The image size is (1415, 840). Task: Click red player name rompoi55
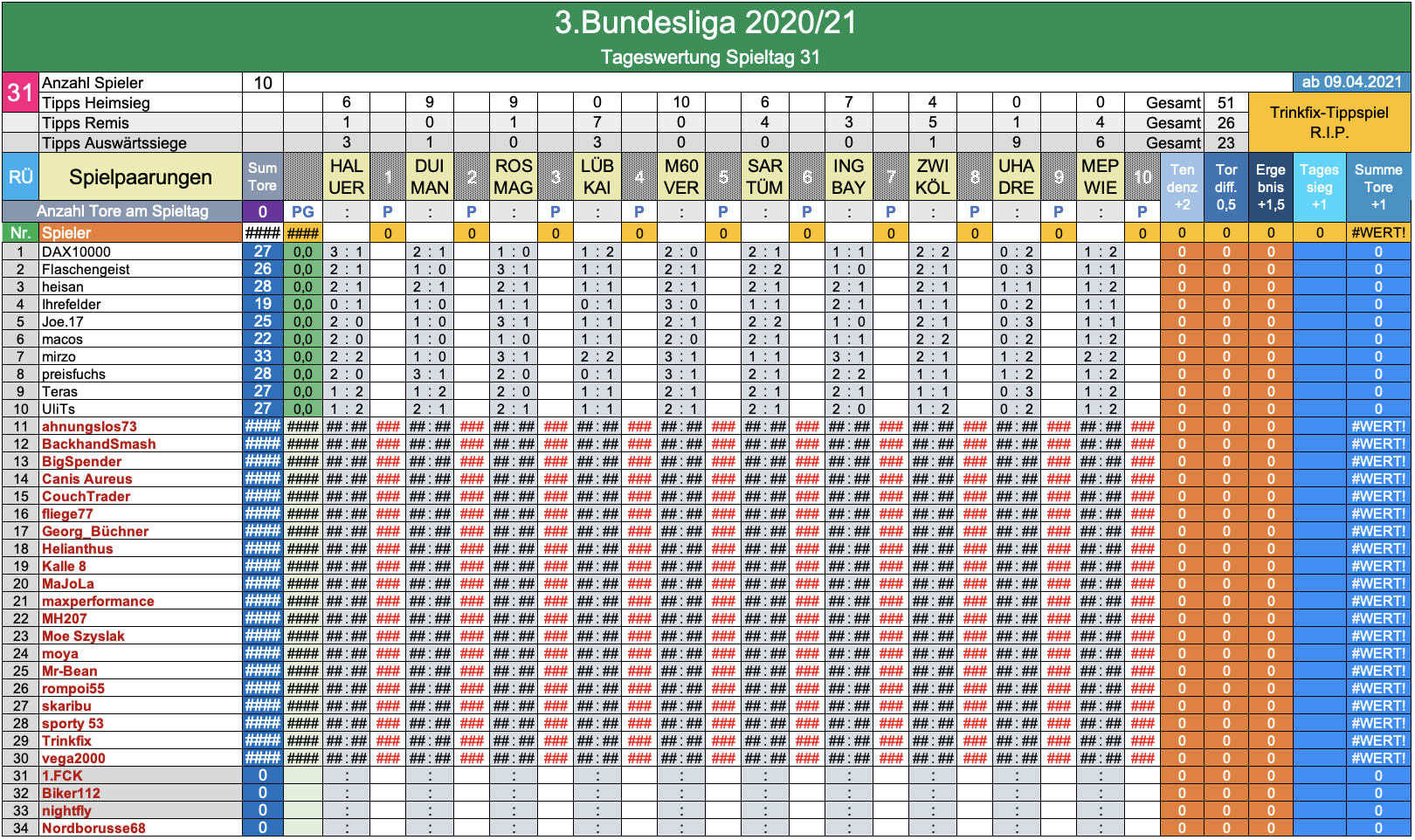click(x=72, y=688)
